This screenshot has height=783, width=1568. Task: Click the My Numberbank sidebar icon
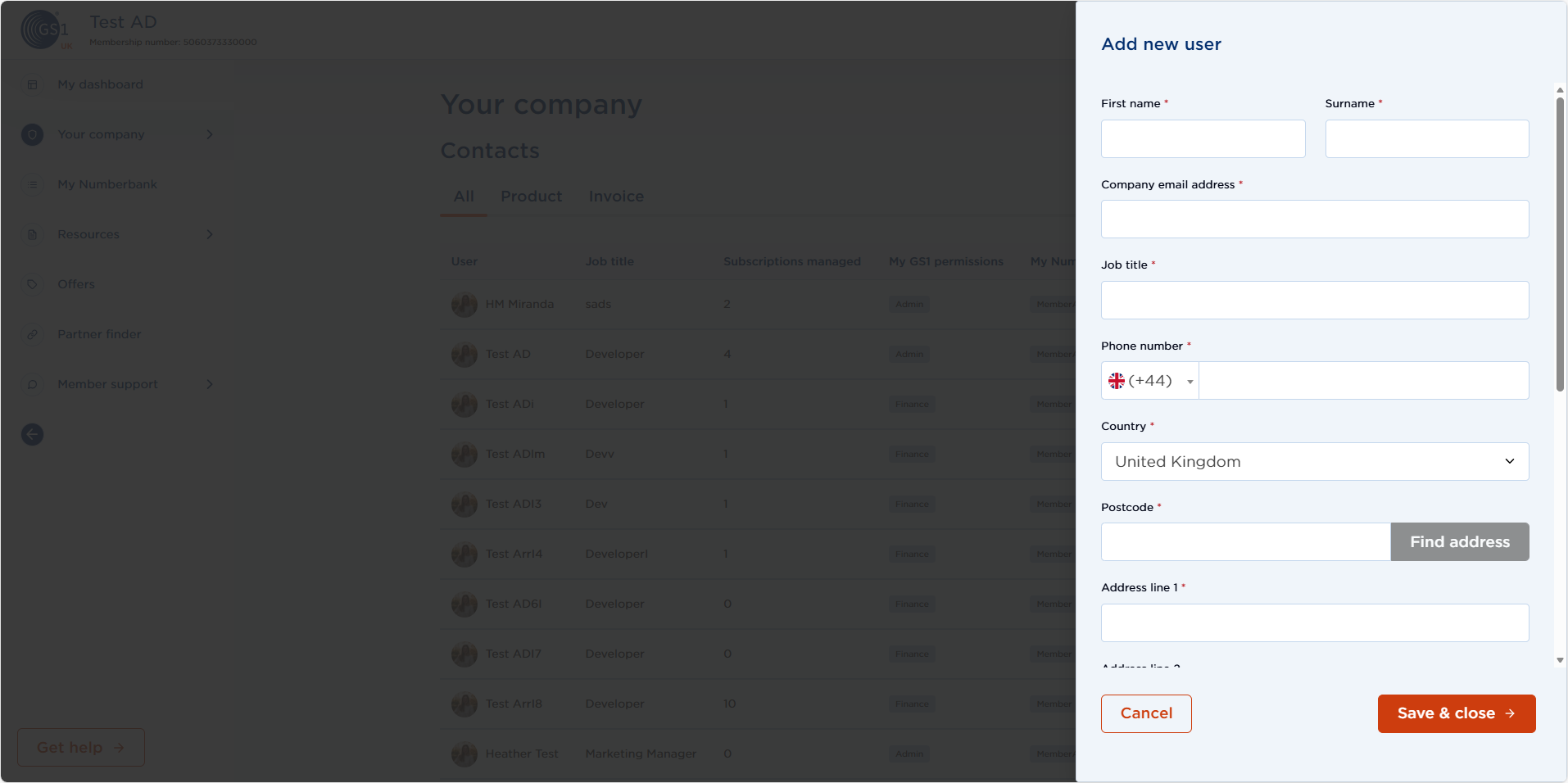pos(33,184)
